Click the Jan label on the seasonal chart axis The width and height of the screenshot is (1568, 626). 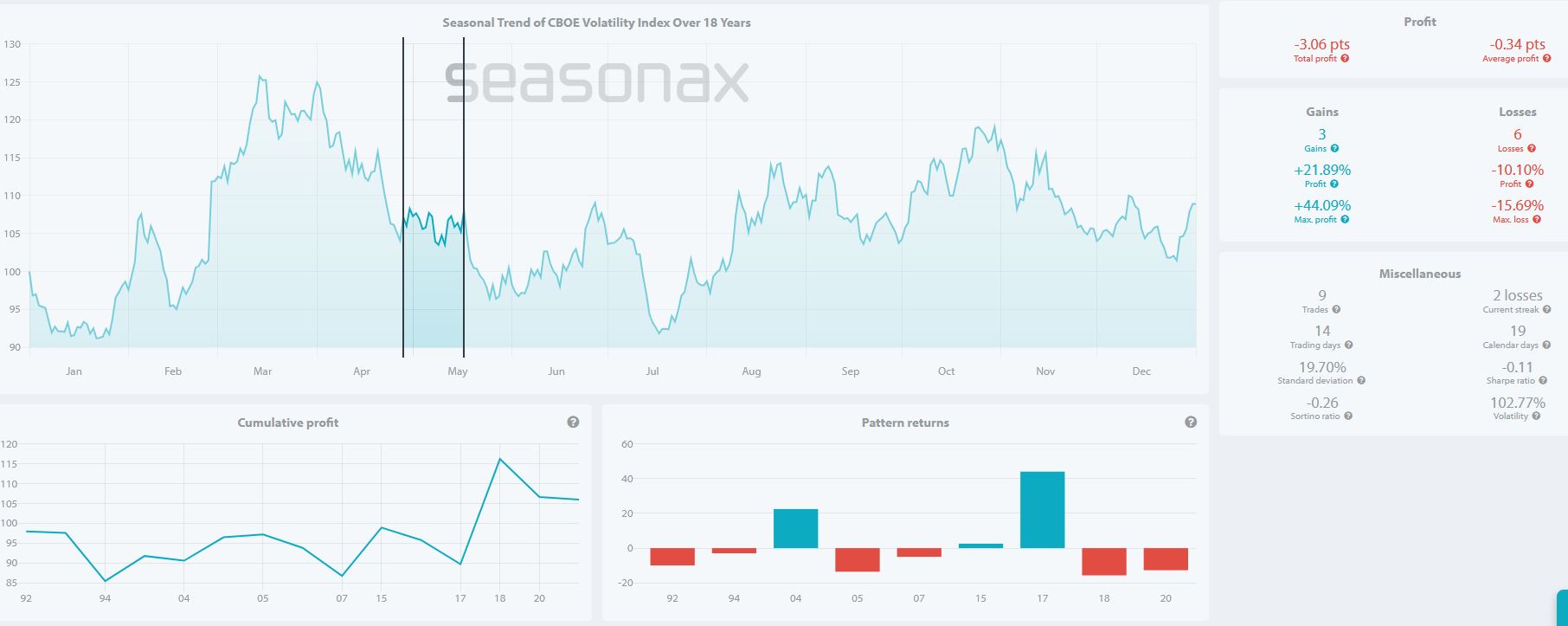tap(74, 371)
